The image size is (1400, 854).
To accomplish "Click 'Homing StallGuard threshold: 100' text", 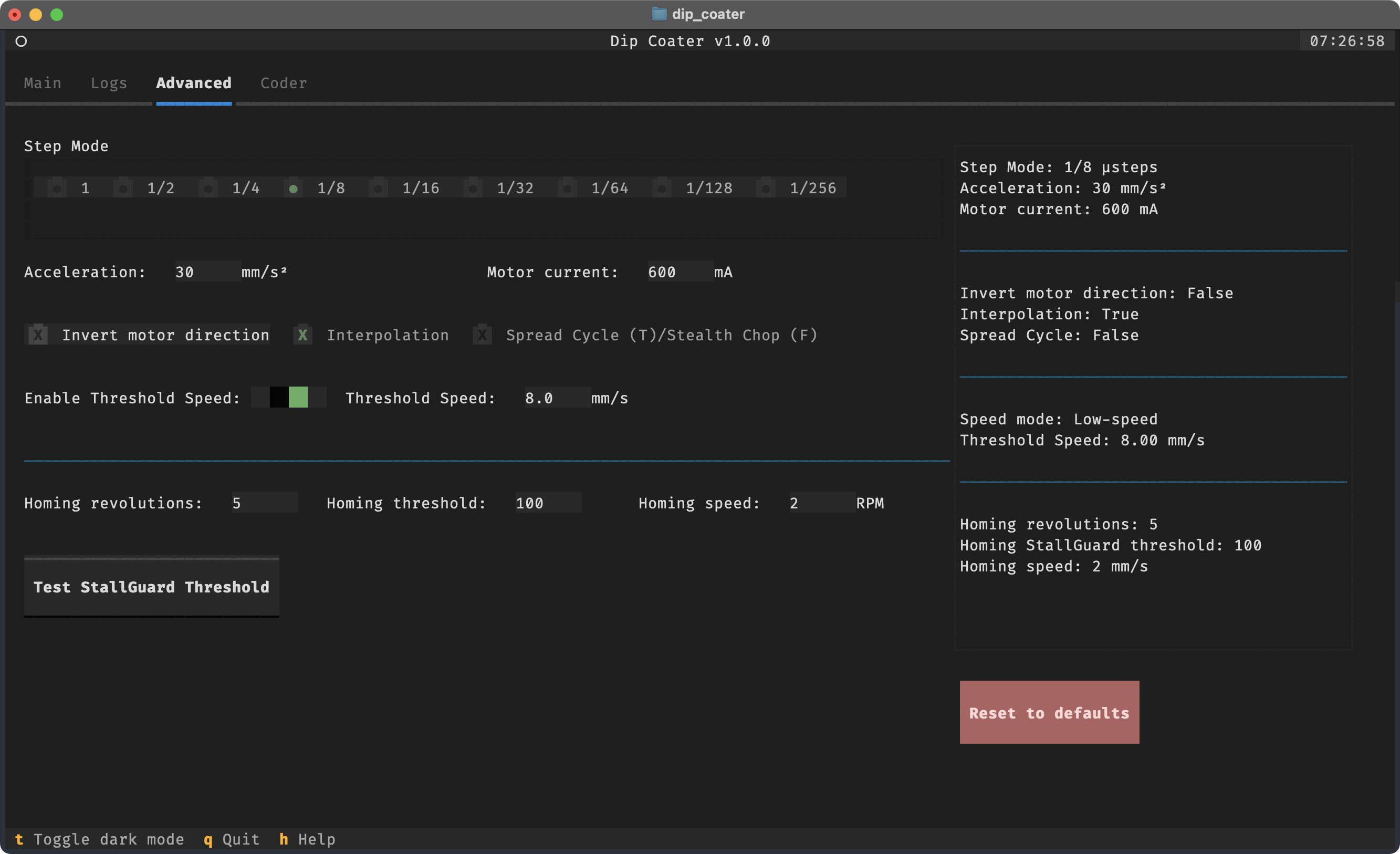I will tap(1111, 546).
